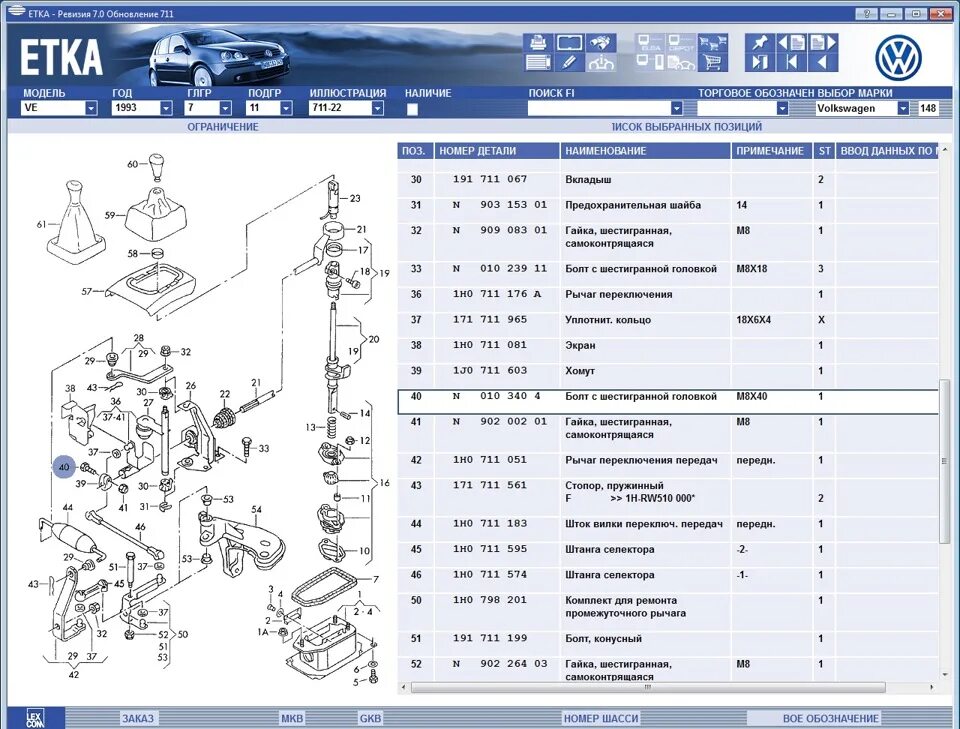Go to previous illustration page icon

[x=791, y=43]
